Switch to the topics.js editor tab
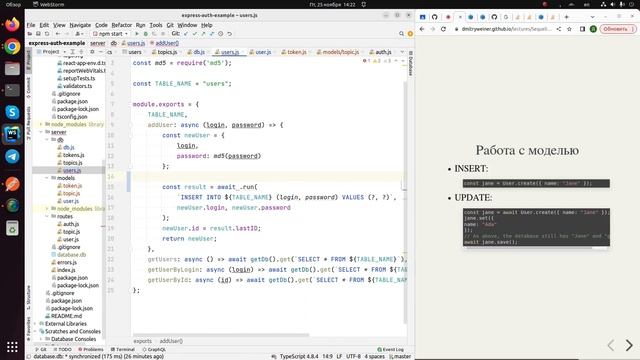Viewport: 640px width, 360px height. click(x=165, y=52)
